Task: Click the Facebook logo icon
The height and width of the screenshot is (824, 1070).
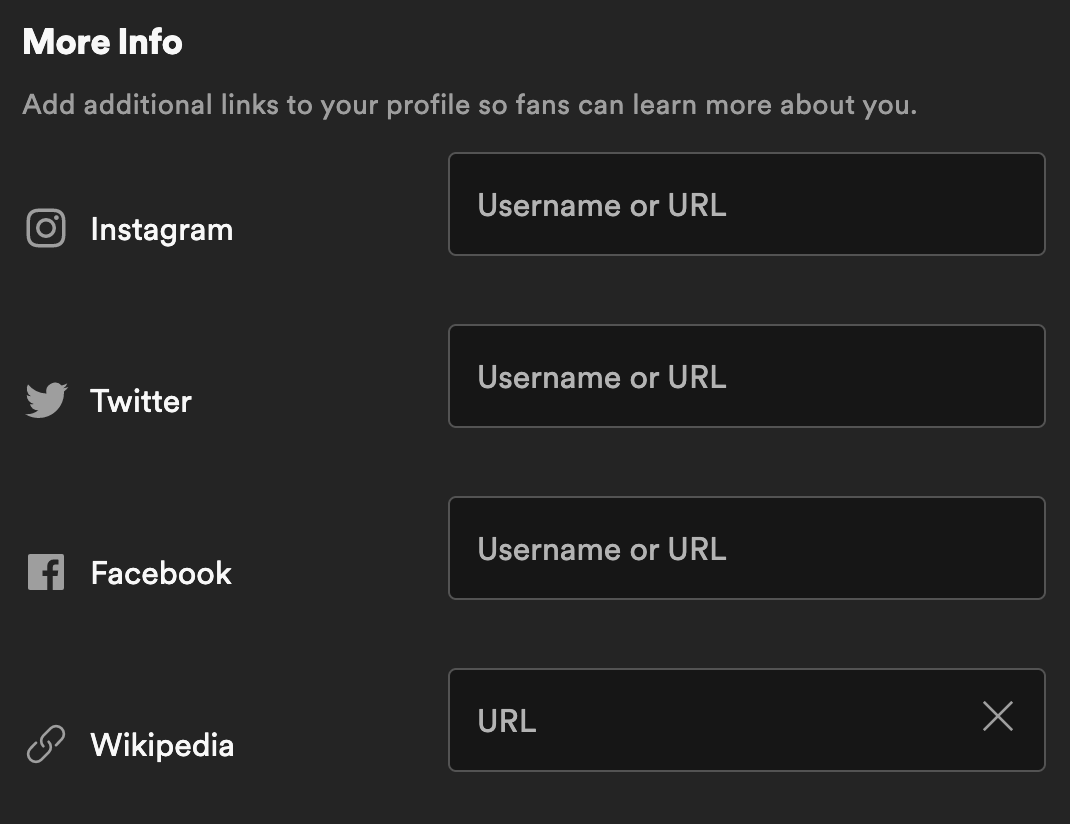Action: (46, 573)
